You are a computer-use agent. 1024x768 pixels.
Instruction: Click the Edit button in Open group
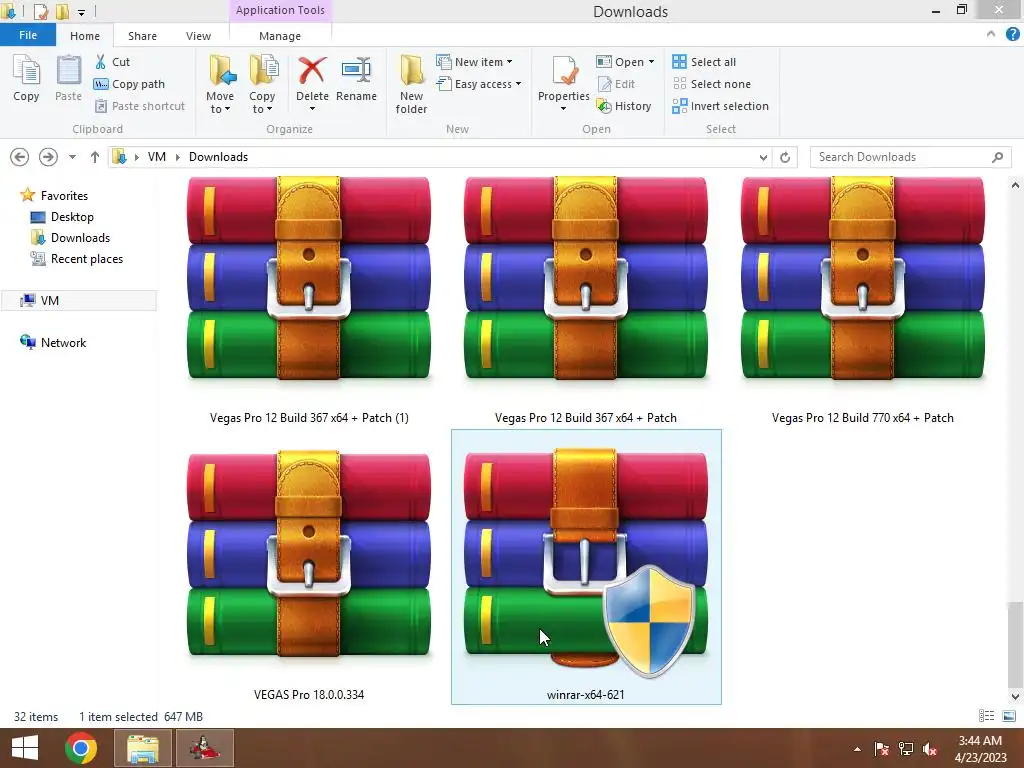coord(616,84)
